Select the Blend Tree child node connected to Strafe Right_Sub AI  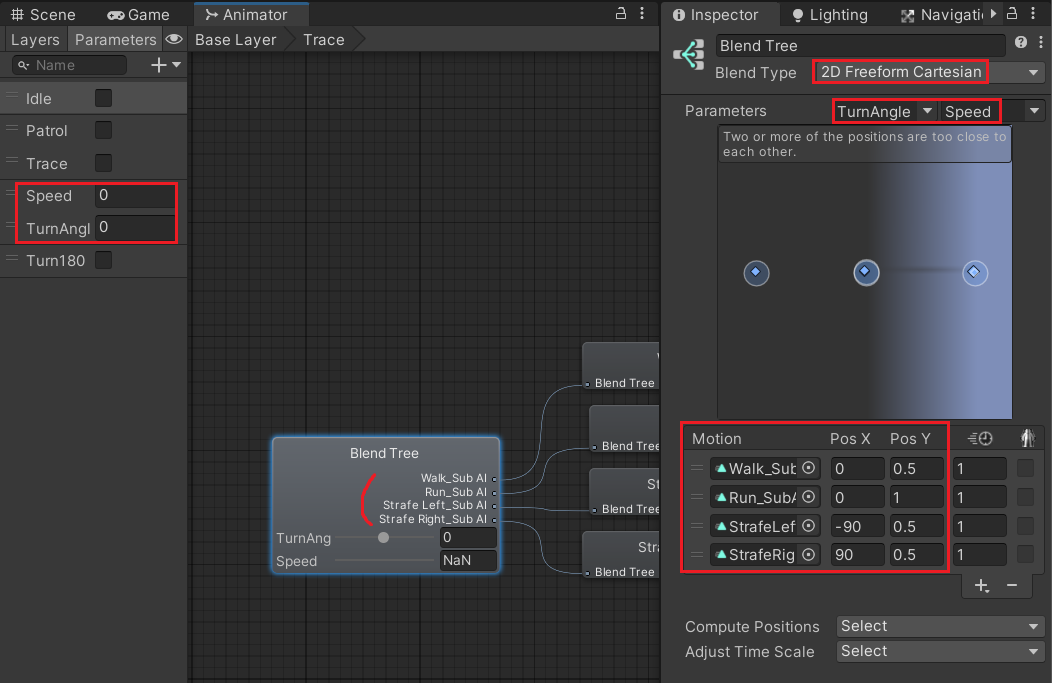[x=621, y=555]
